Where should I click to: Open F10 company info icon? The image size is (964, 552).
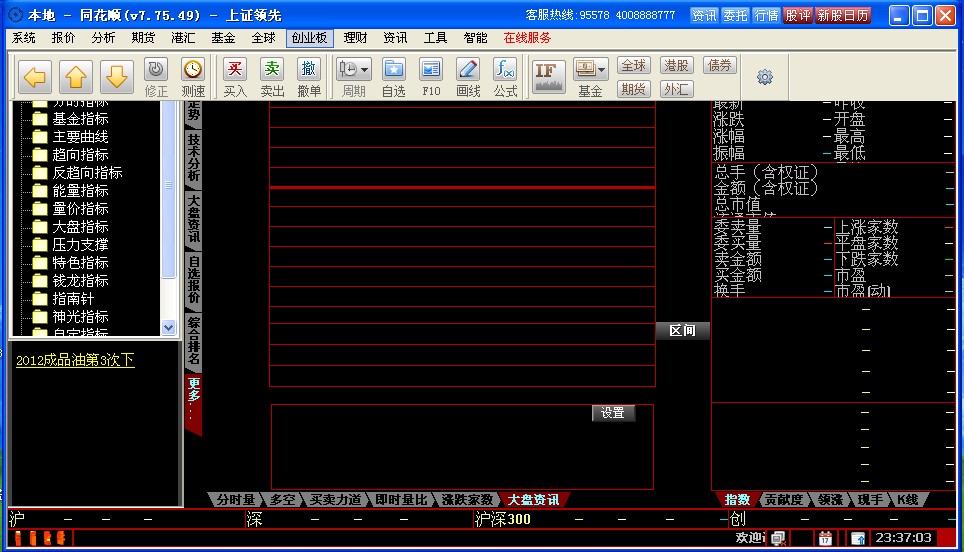tap(430, 70)
